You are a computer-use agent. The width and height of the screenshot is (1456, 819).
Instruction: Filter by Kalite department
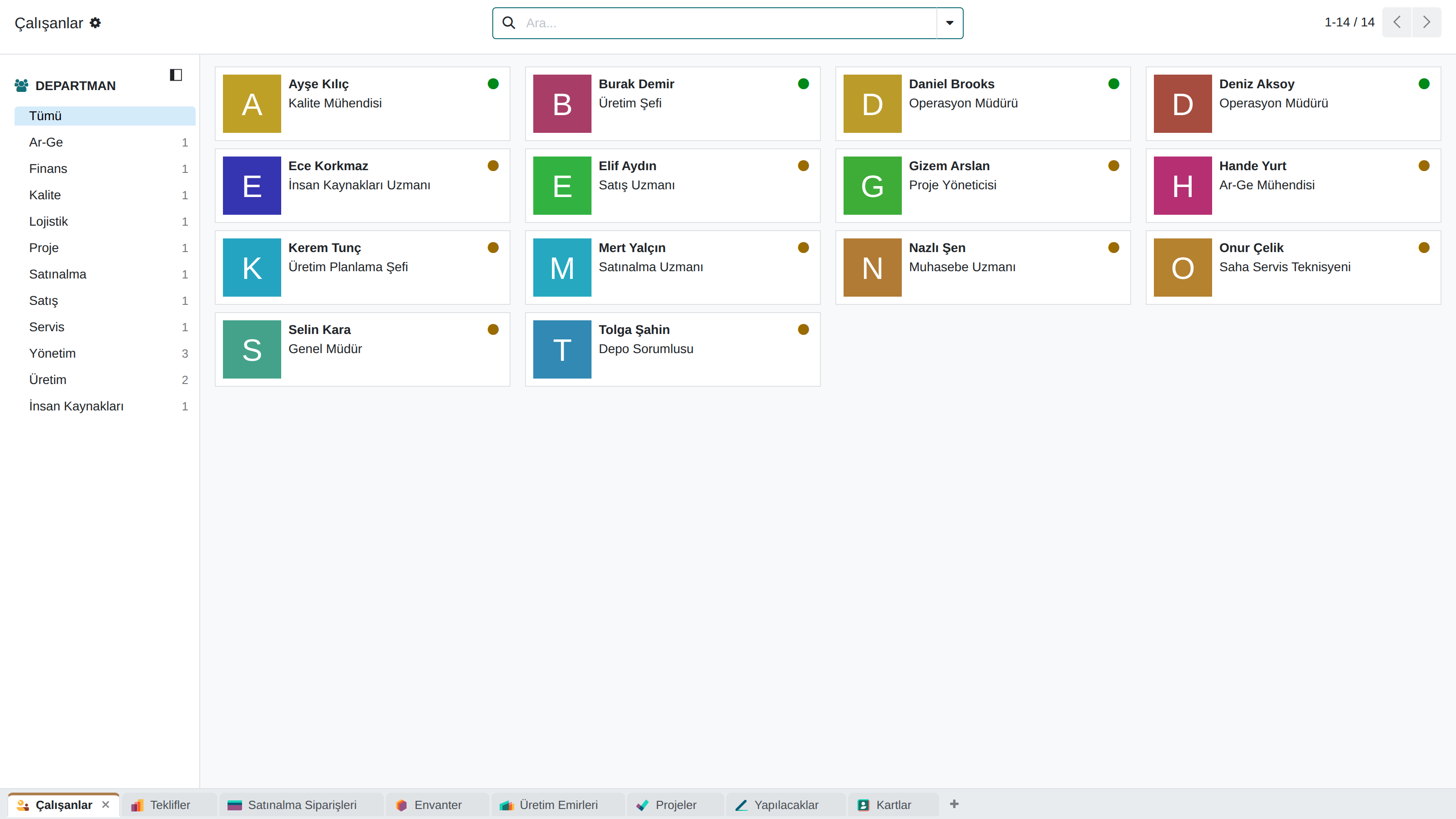tap(105, 195)
